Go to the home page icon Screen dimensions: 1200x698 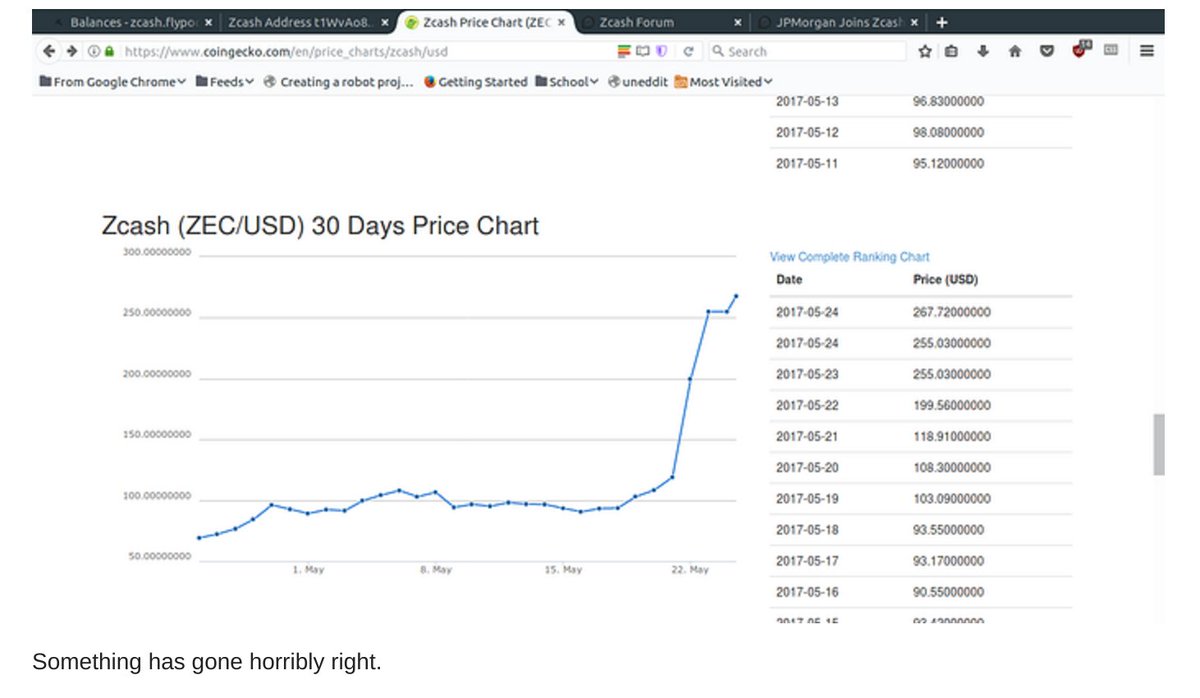[1015, 51]
